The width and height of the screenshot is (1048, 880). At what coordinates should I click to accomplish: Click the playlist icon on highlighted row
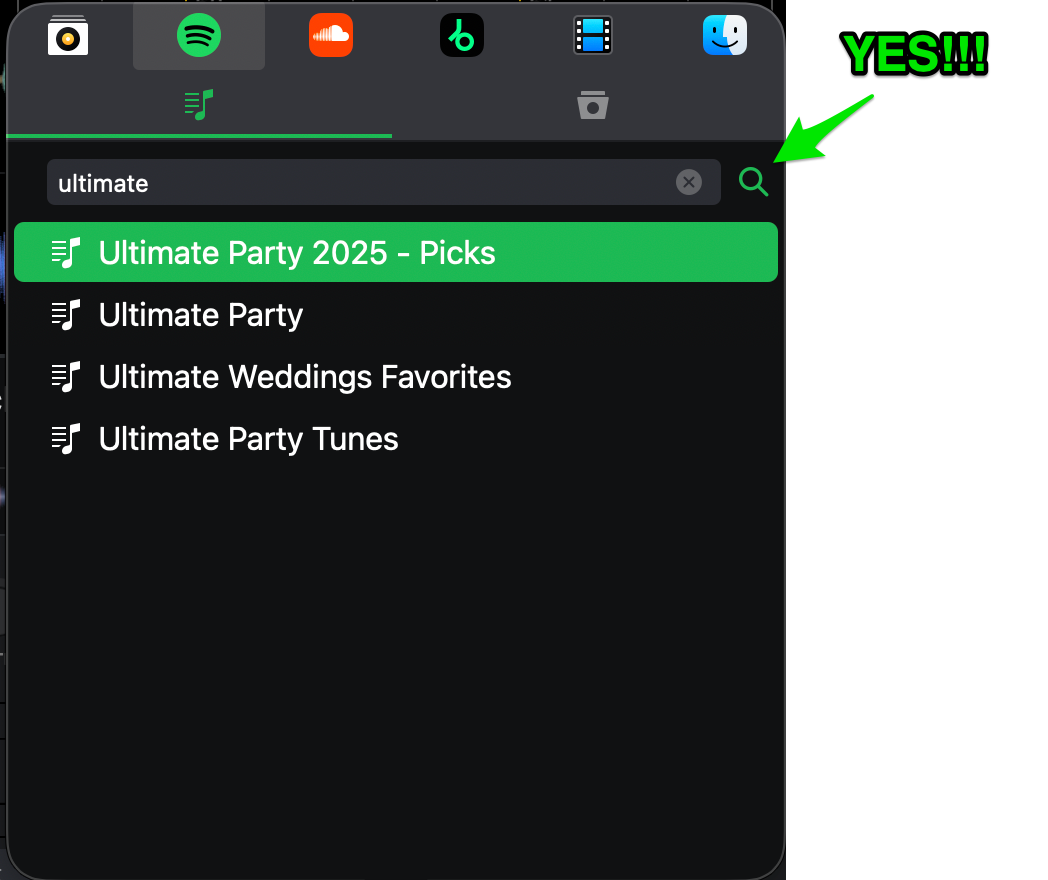click(66, 253)
